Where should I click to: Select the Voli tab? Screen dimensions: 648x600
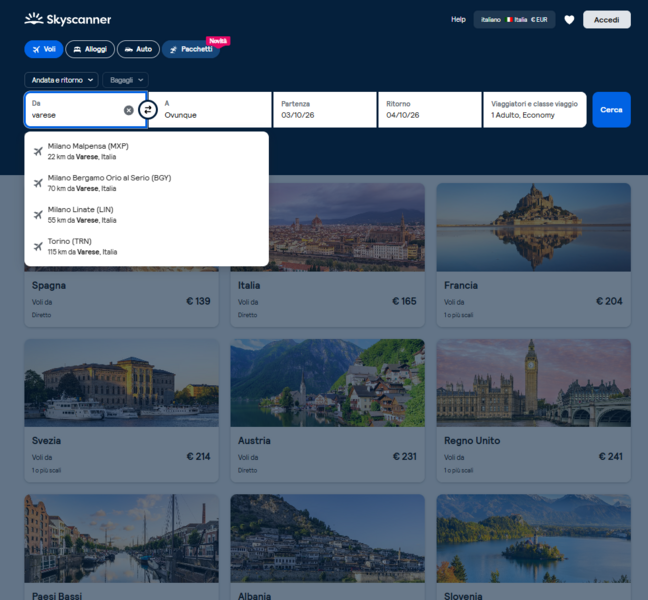[x=44, y=49]
